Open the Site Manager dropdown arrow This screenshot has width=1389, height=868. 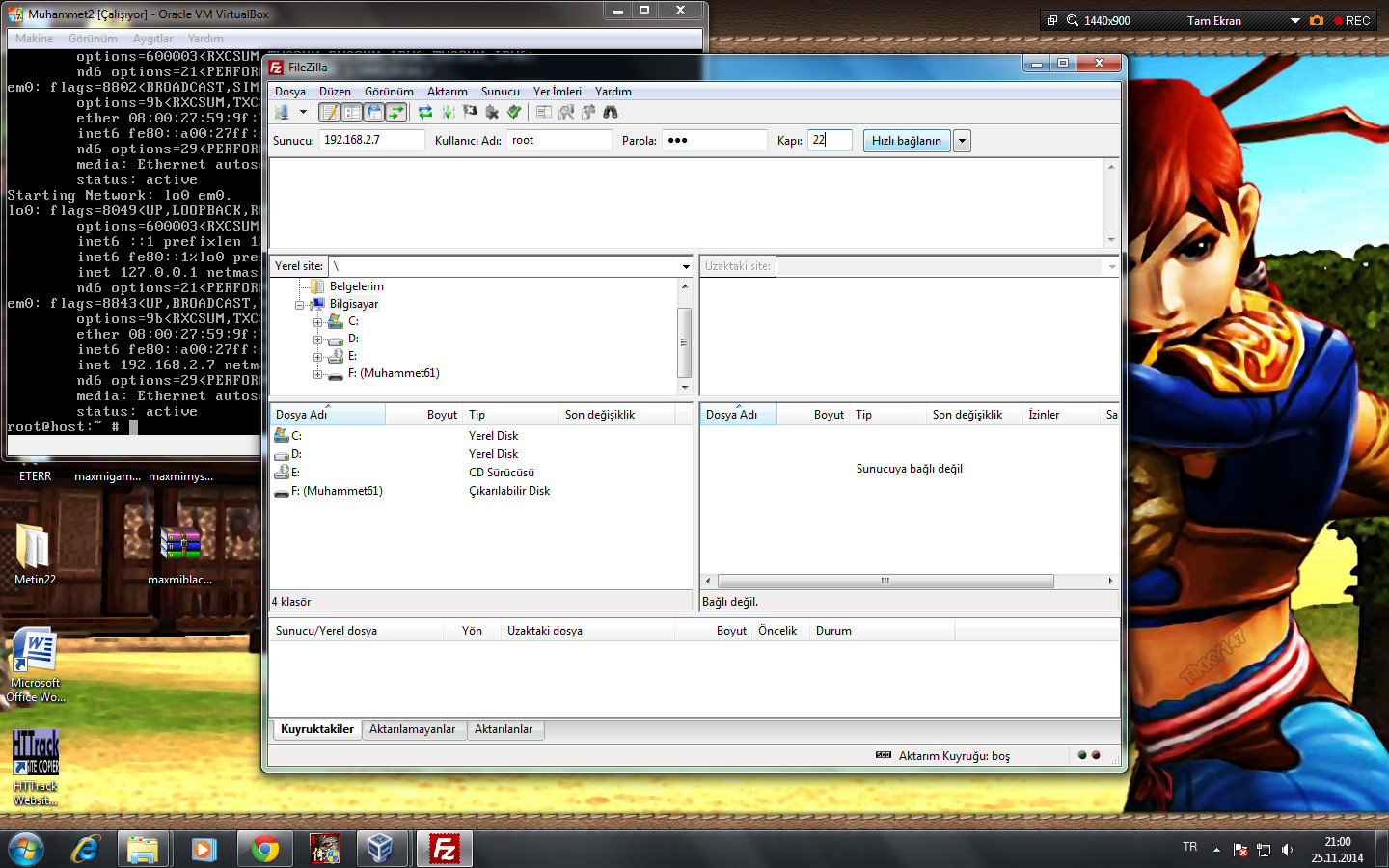[303, 112]
